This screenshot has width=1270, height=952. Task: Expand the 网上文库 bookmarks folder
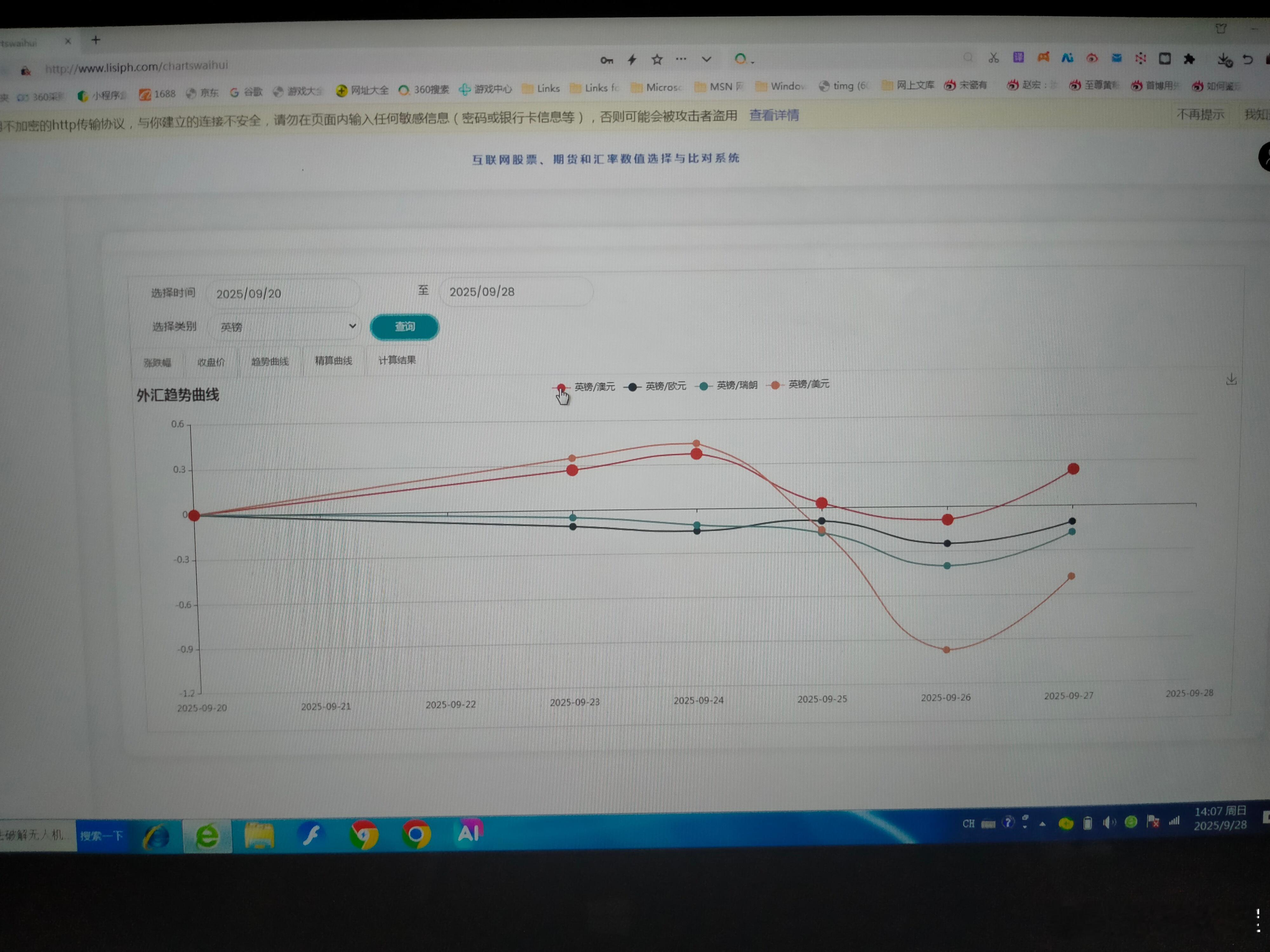(908, 85)
